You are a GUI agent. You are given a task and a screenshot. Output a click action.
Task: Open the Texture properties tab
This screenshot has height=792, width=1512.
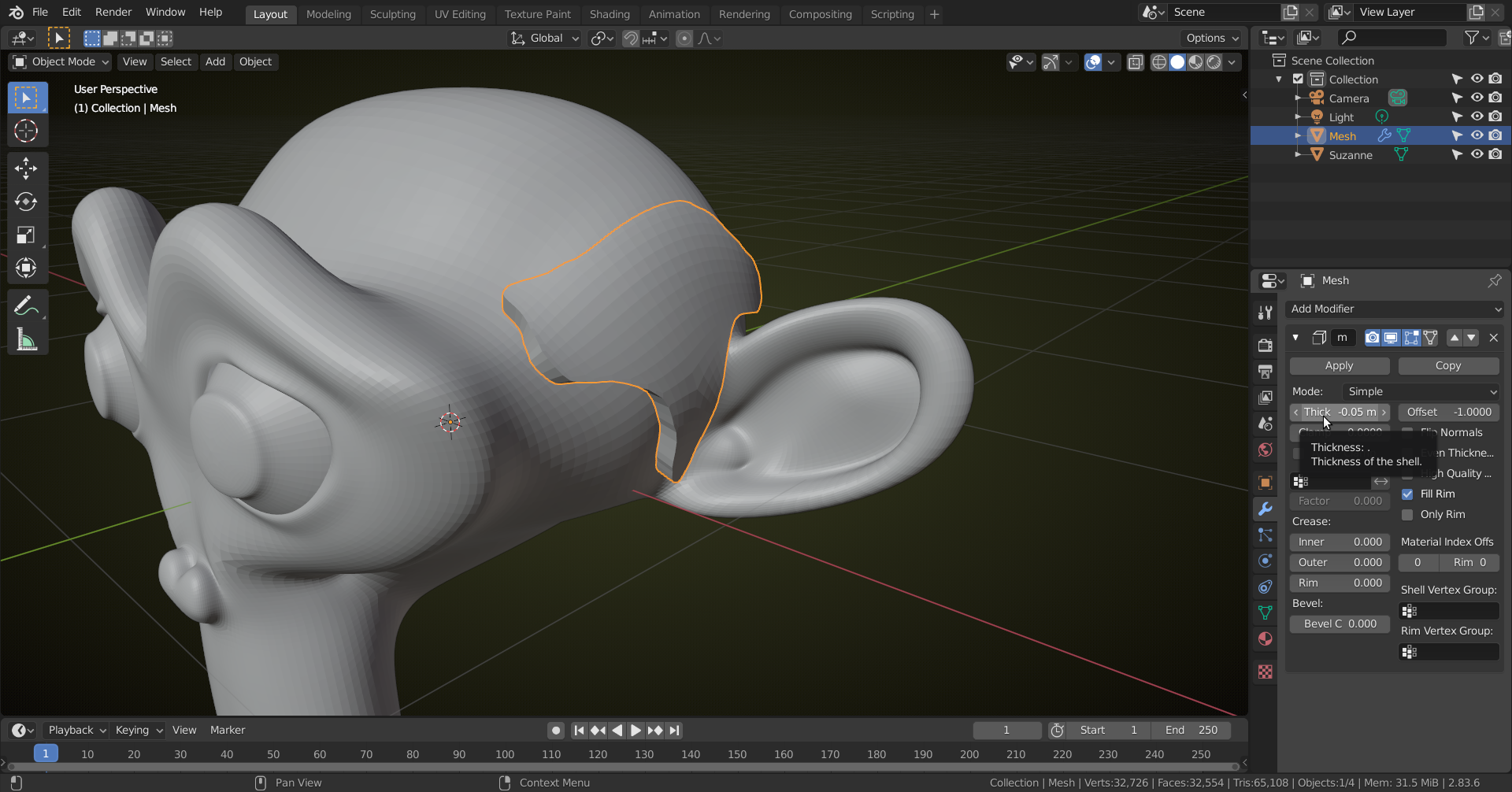pos(1266,672)
